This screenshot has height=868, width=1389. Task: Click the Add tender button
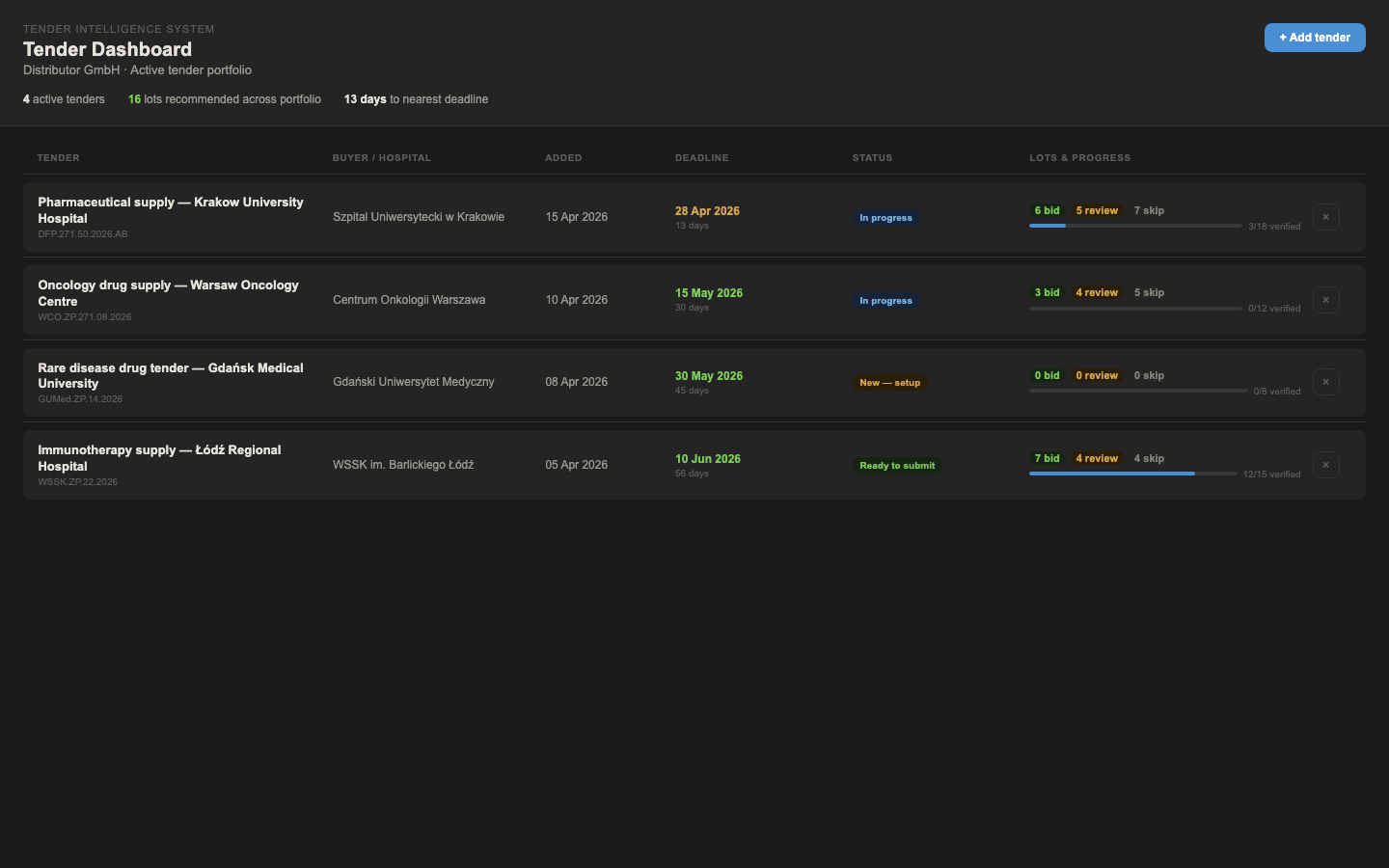point(1315,38)
